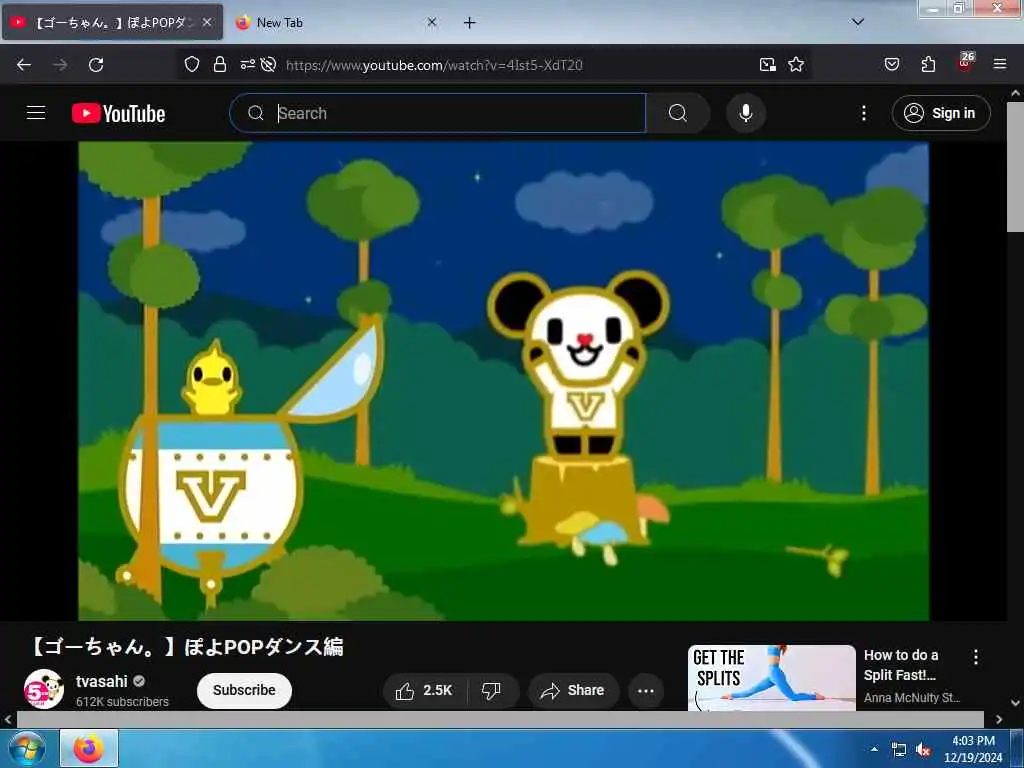Like the video with thumbs up 2.5K
Image resolution: width=1024 pixels, height=768 pixels.
click(425, 690)
